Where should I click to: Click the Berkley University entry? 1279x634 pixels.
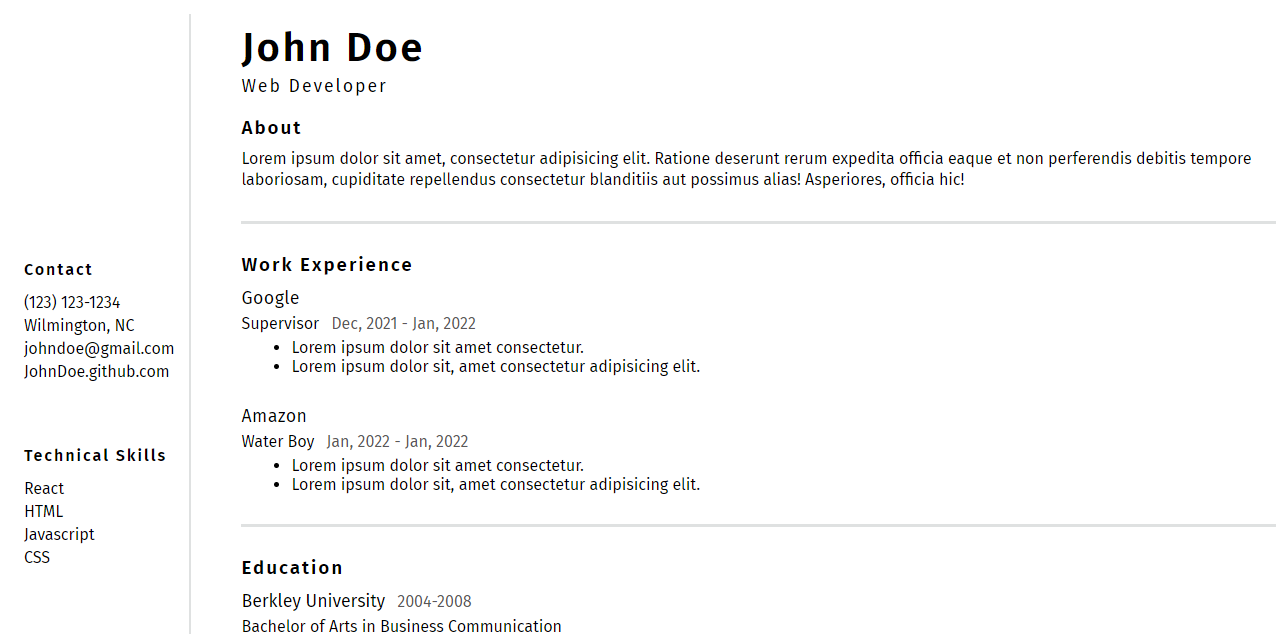(x=313, y=601)
